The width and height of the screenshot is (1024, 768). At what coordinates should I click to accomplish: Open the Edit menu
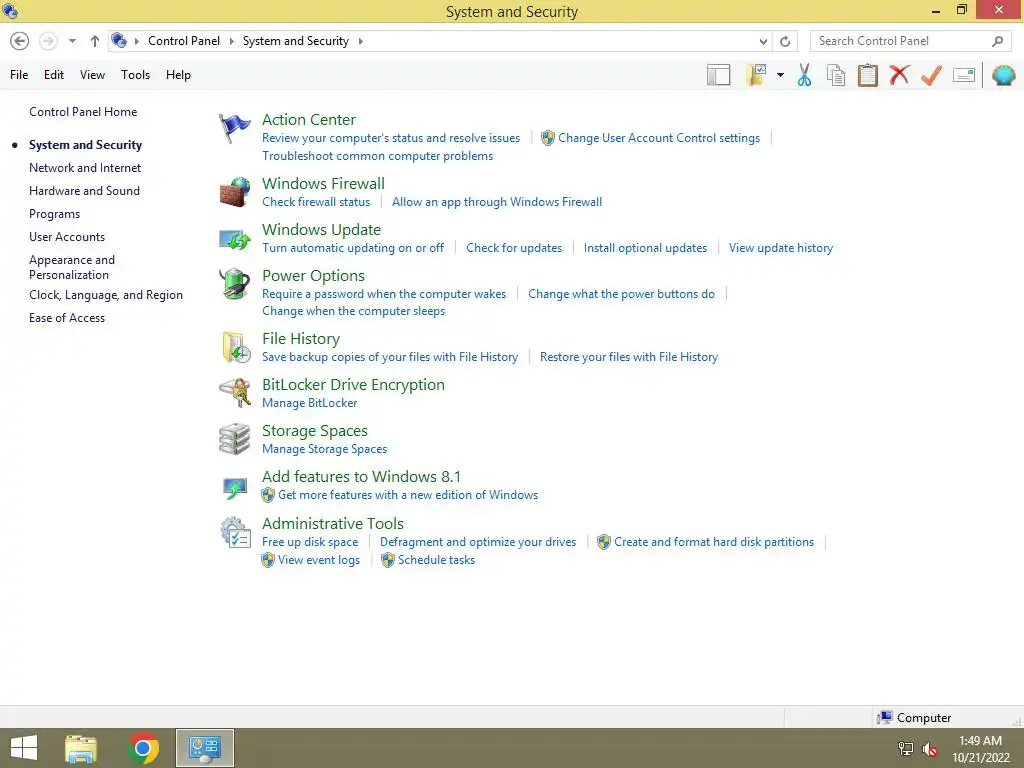point(54,75)
